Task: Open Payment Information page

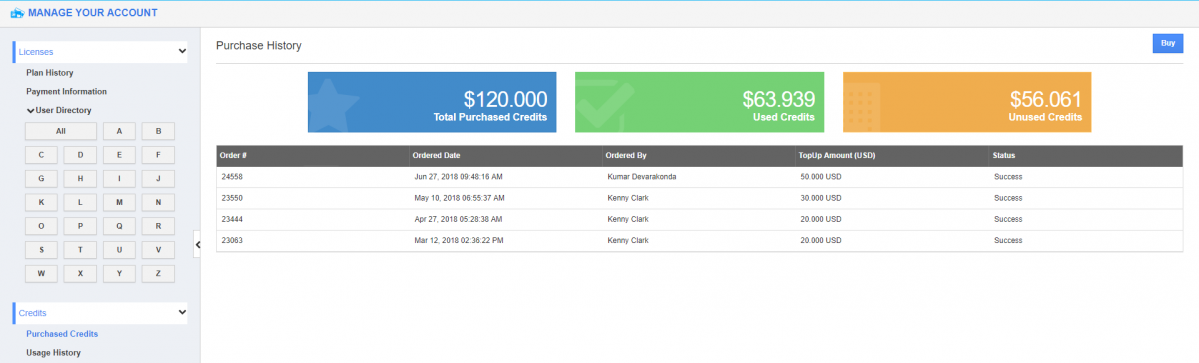Action: pos(67,92)
